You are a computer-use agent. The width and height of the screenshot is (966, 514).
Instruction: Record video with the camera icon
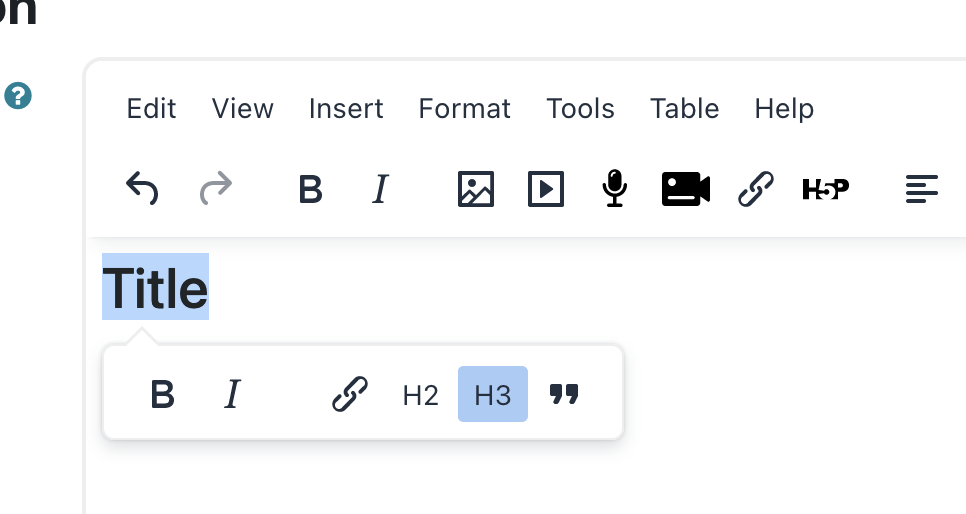click(686, 189)
